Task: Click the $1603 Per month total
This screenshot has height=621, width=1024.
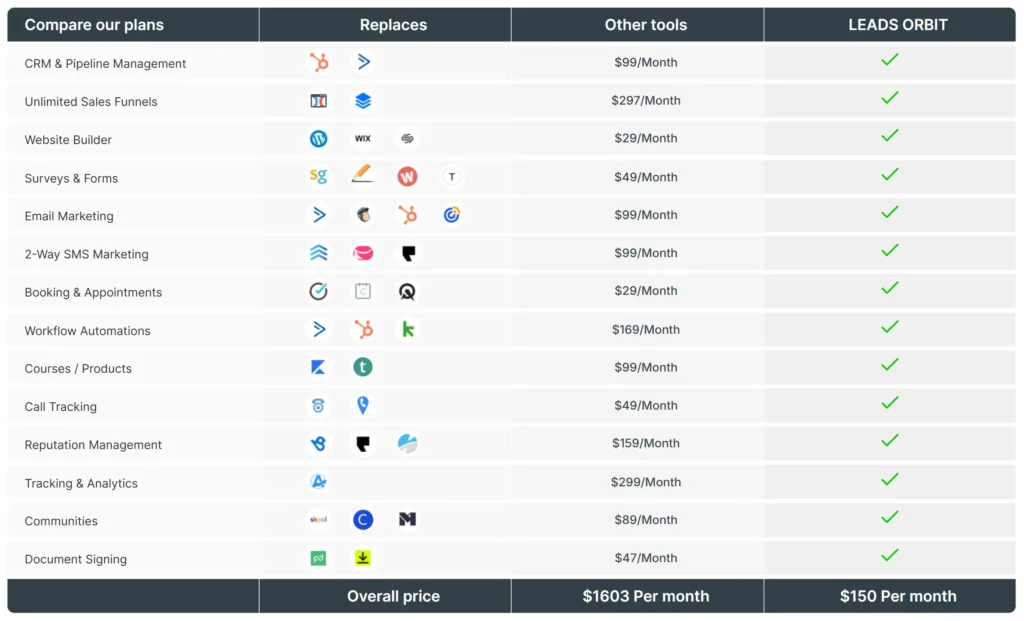Action: [645, 596]
